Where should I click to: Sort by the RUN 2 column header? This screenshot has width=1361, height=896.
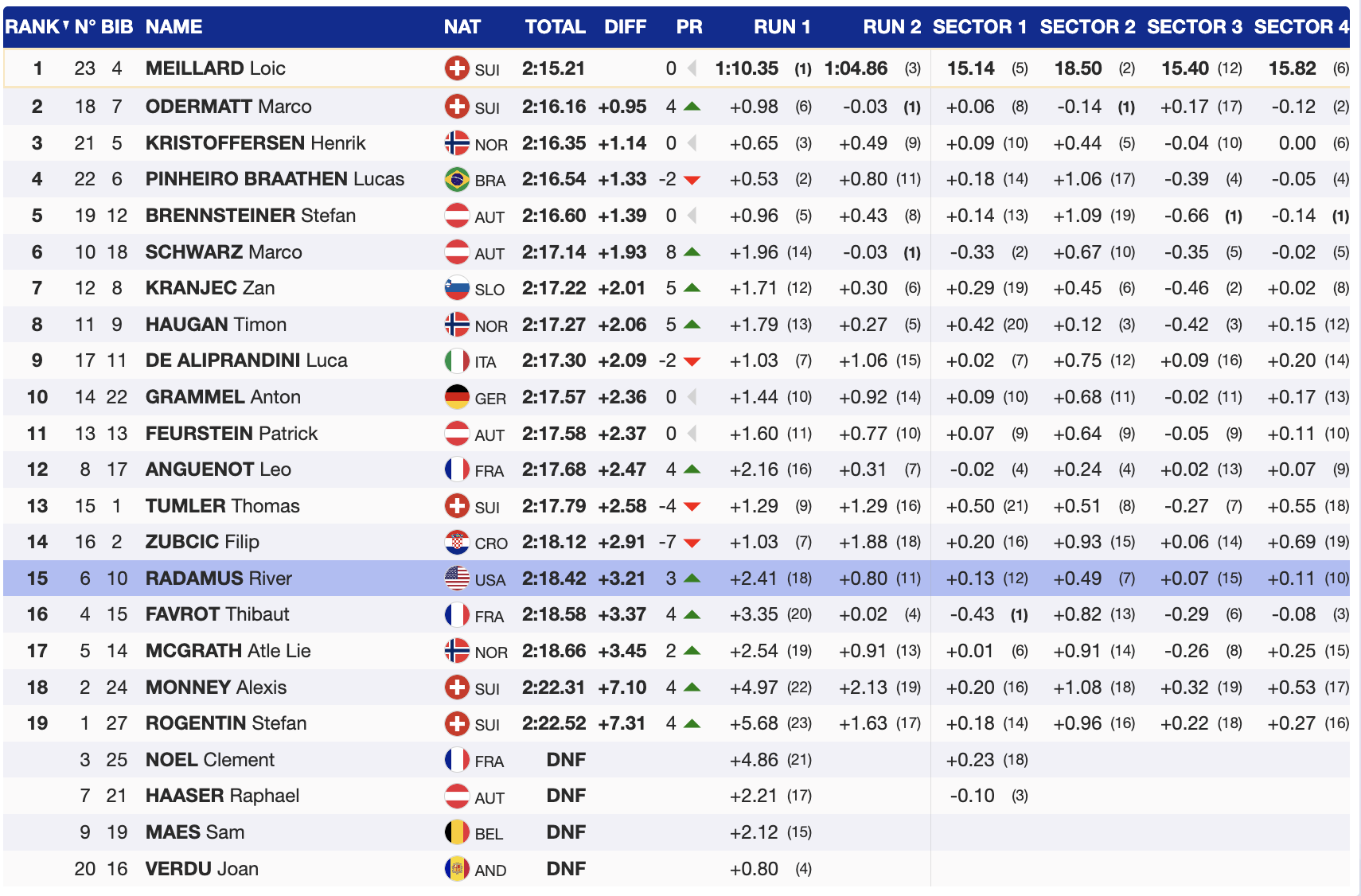click(891, 27)
